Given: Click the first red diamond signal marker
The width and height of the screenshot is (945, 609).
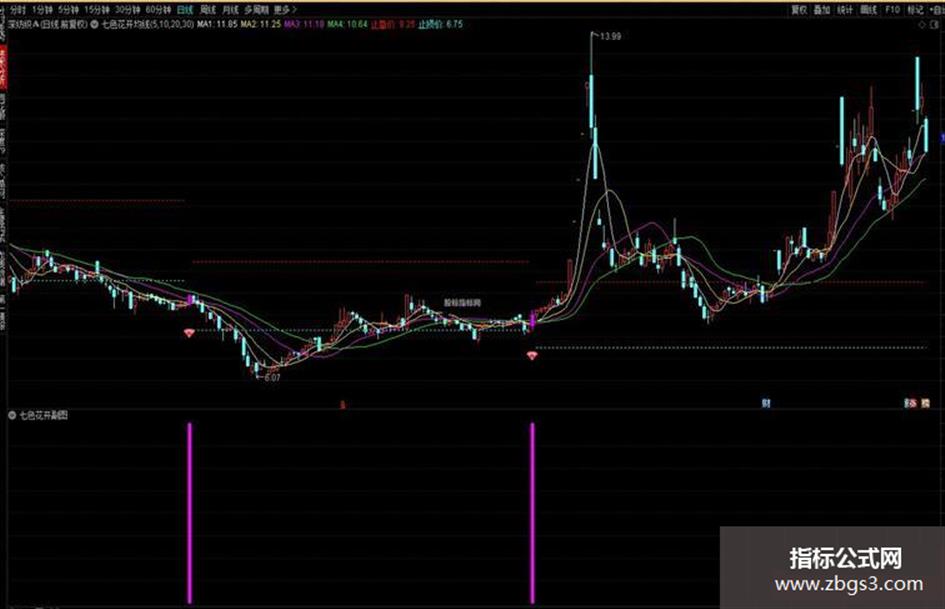Looking at the screenshot, I should pyautogui.click(x=189, y=333).
